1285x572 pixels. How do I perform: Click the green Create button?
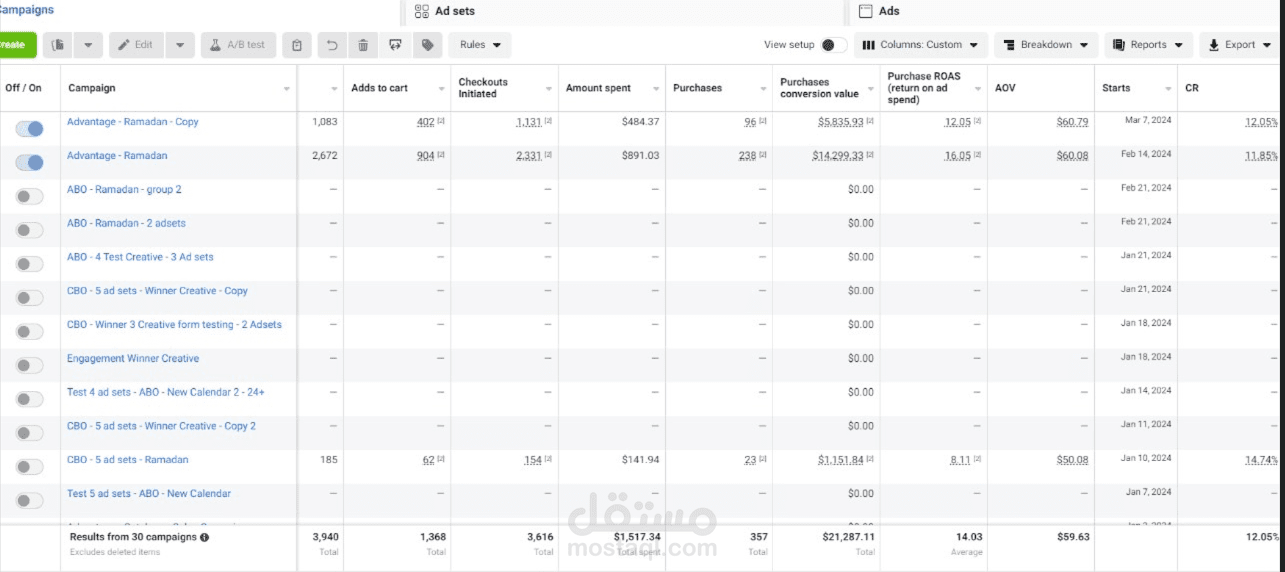point(16,45)
